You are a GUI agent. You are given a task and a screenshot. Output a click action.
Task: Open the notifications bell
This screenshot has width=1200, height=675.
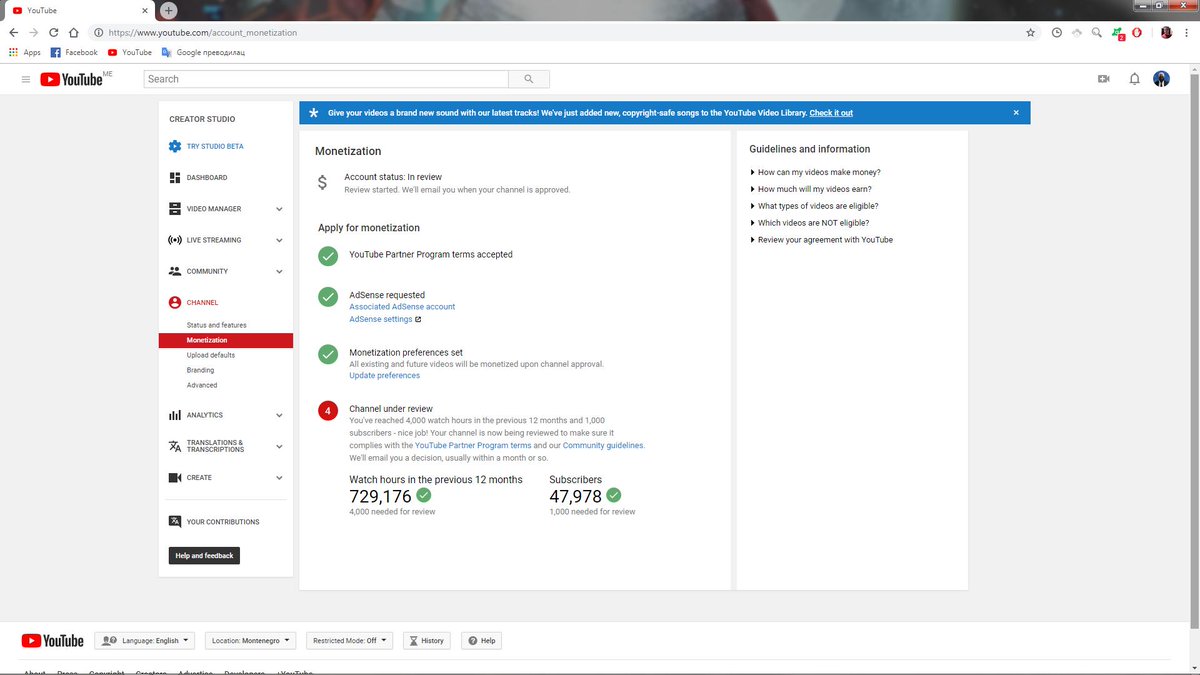(x=1134, y=79)
